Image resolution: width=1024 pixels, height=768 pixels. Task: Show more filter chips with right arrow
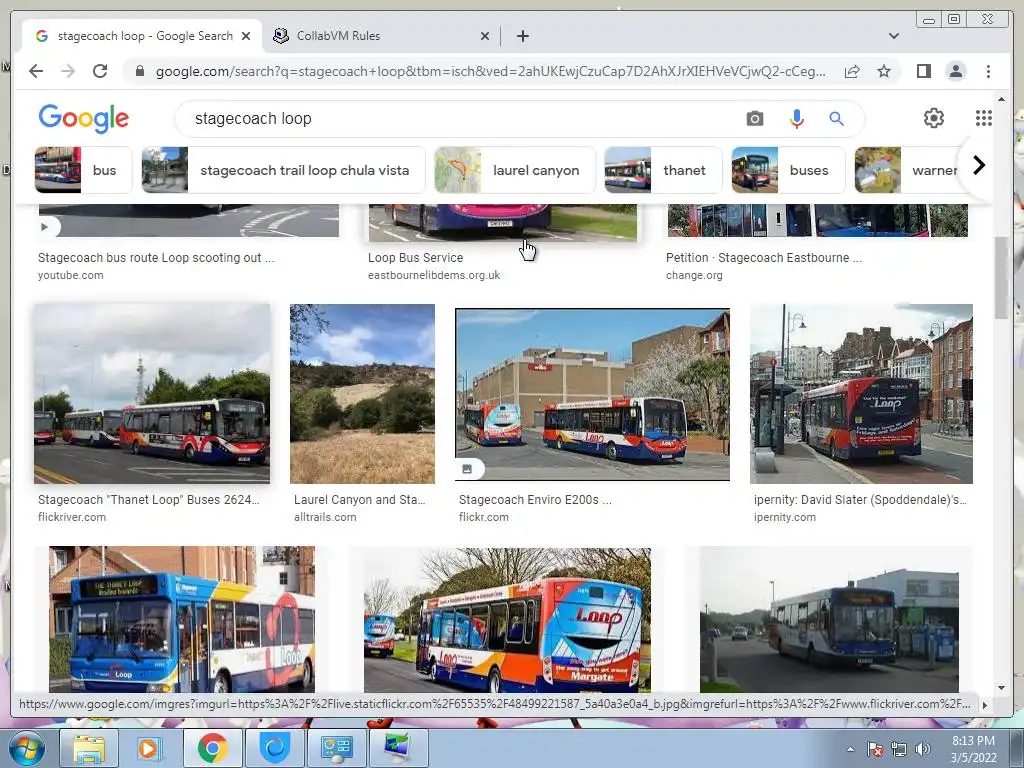pos(978,165)
